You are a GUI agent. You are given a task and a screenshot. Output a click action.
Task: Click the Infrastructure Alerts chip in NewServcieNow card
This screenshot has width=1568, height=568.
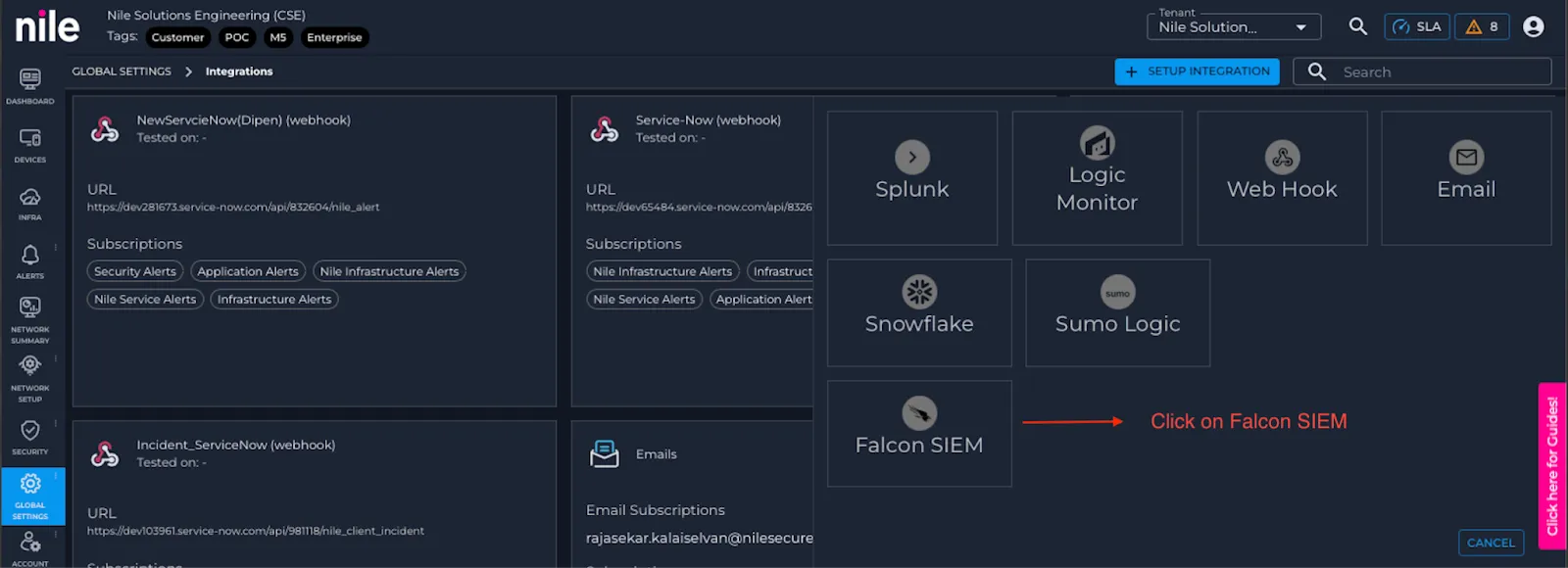[274, 299]
